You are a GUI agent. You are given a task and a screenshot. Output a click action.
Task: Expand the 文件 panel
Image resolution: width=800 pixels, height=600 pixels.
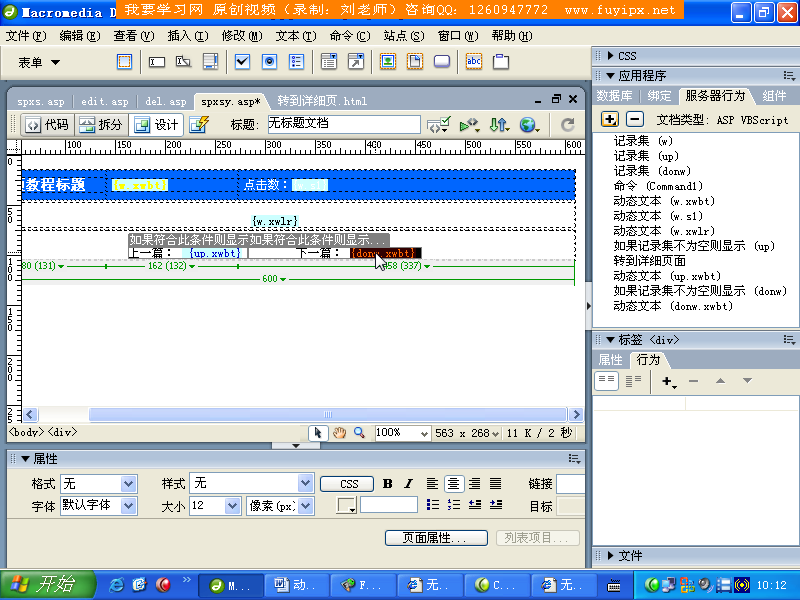click(x=610, y=556)
